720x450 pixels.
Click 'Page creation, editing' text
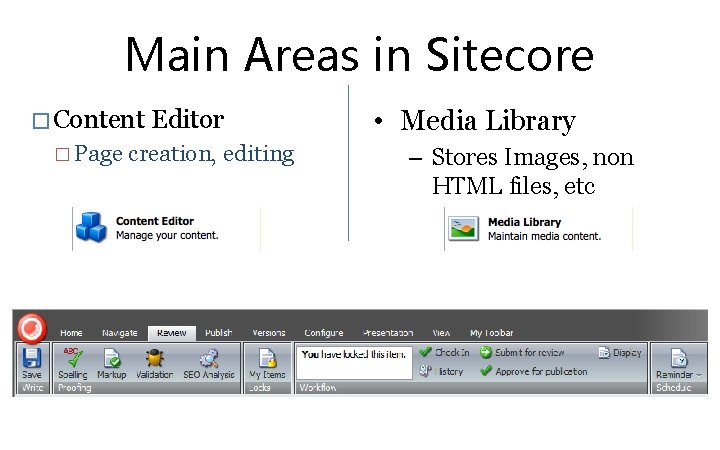point(184,154)
